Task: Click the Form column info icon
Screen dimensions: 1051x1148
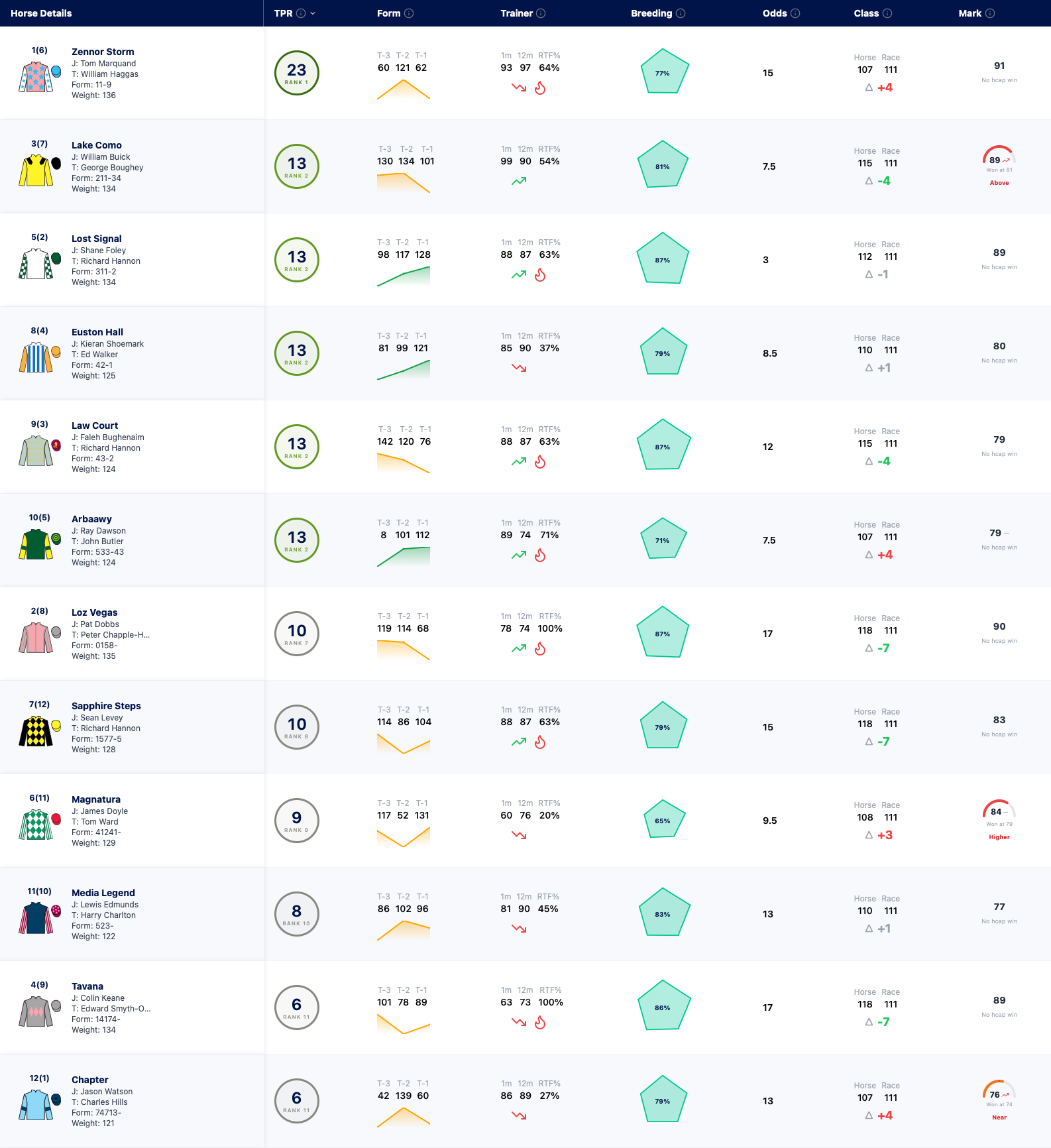Action: click(409, 13)
